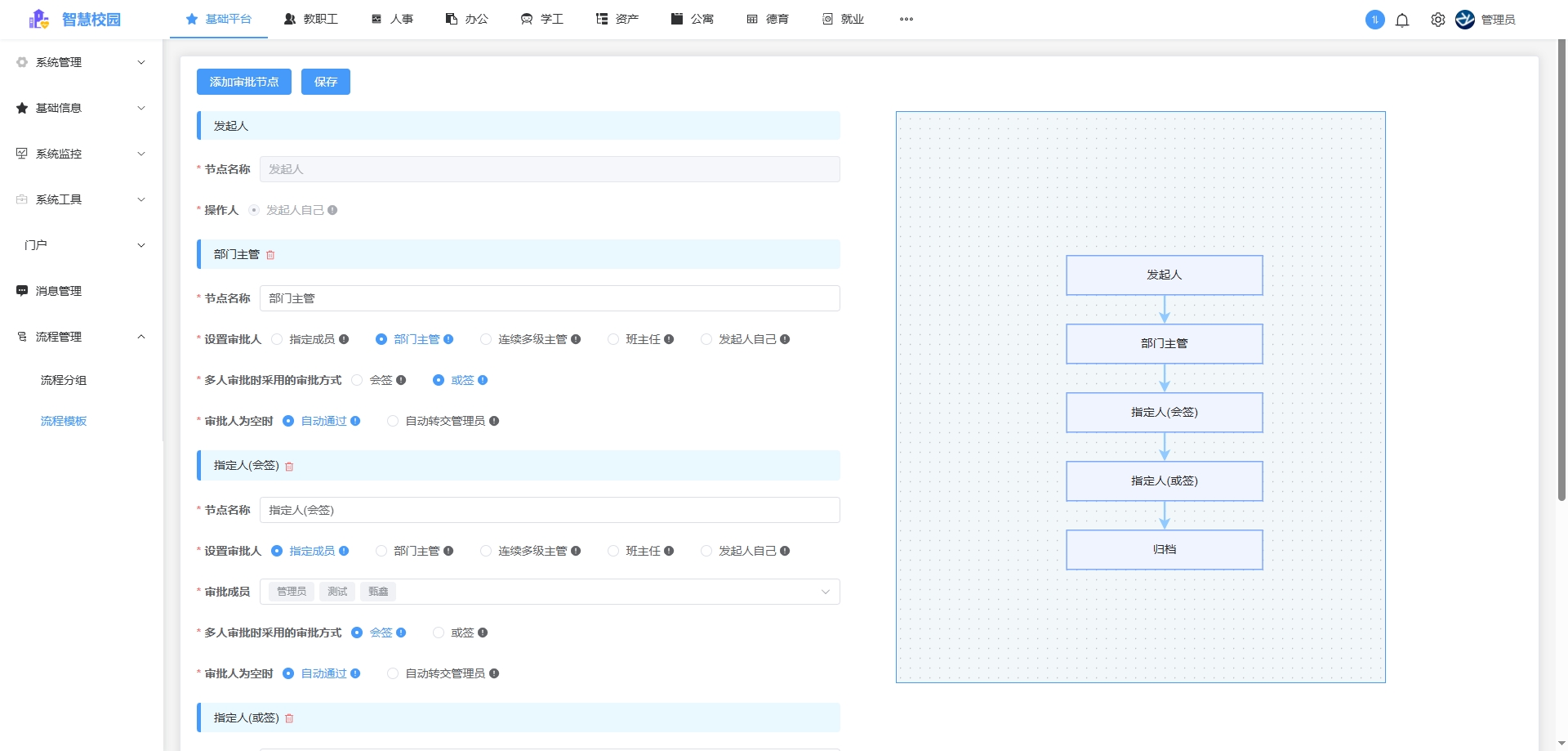Click the 添加审批节点 button
This screenshot has width=1568, height=751.
click(243, 82)
